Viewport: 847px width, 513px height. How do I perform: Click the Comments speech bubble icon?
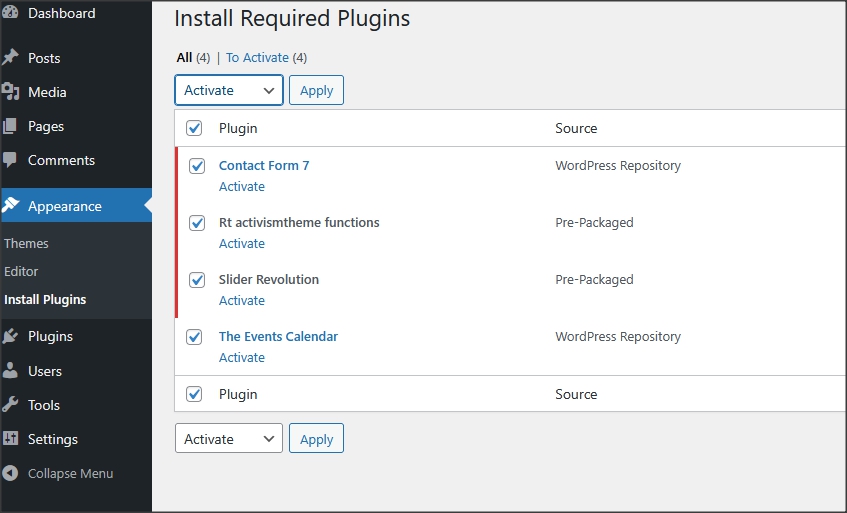[11, 160]
